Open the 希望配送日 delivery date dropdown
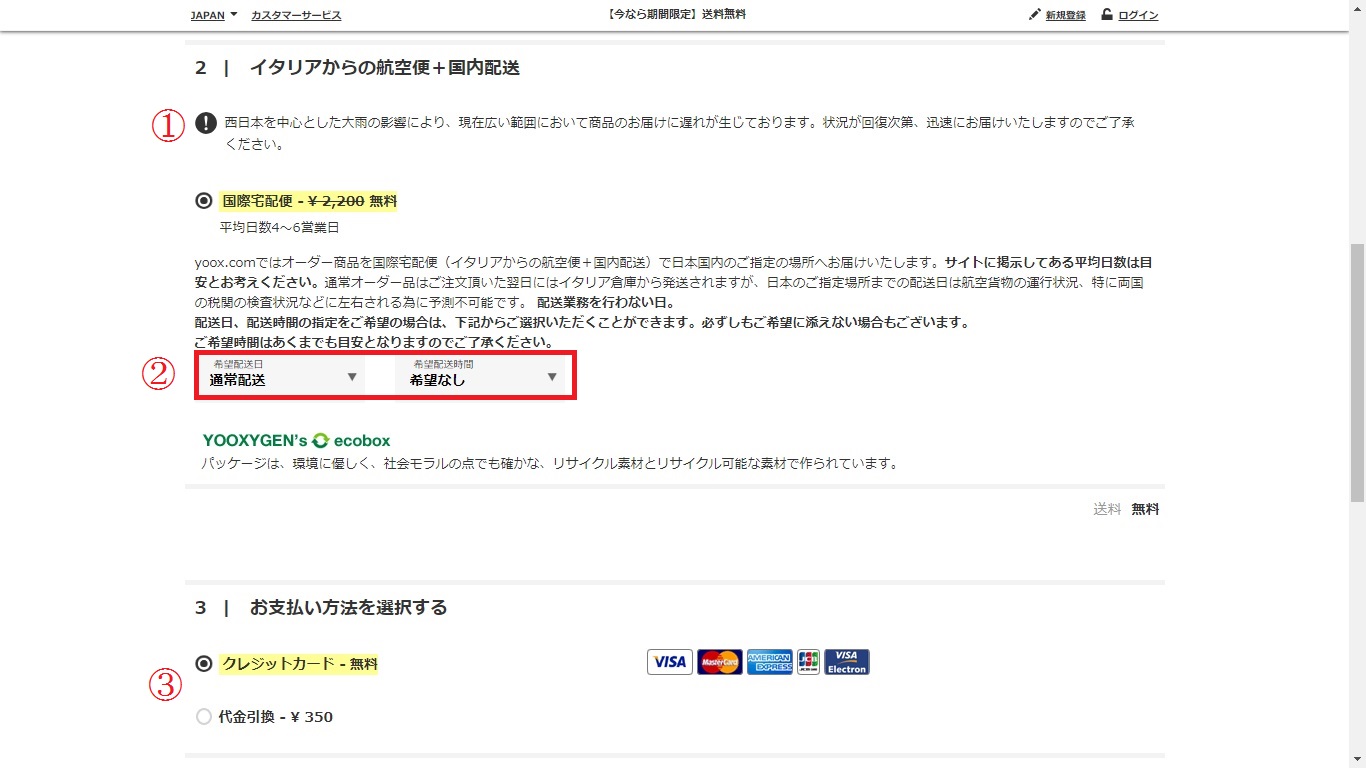1366x768 pixels. point(283,377)
